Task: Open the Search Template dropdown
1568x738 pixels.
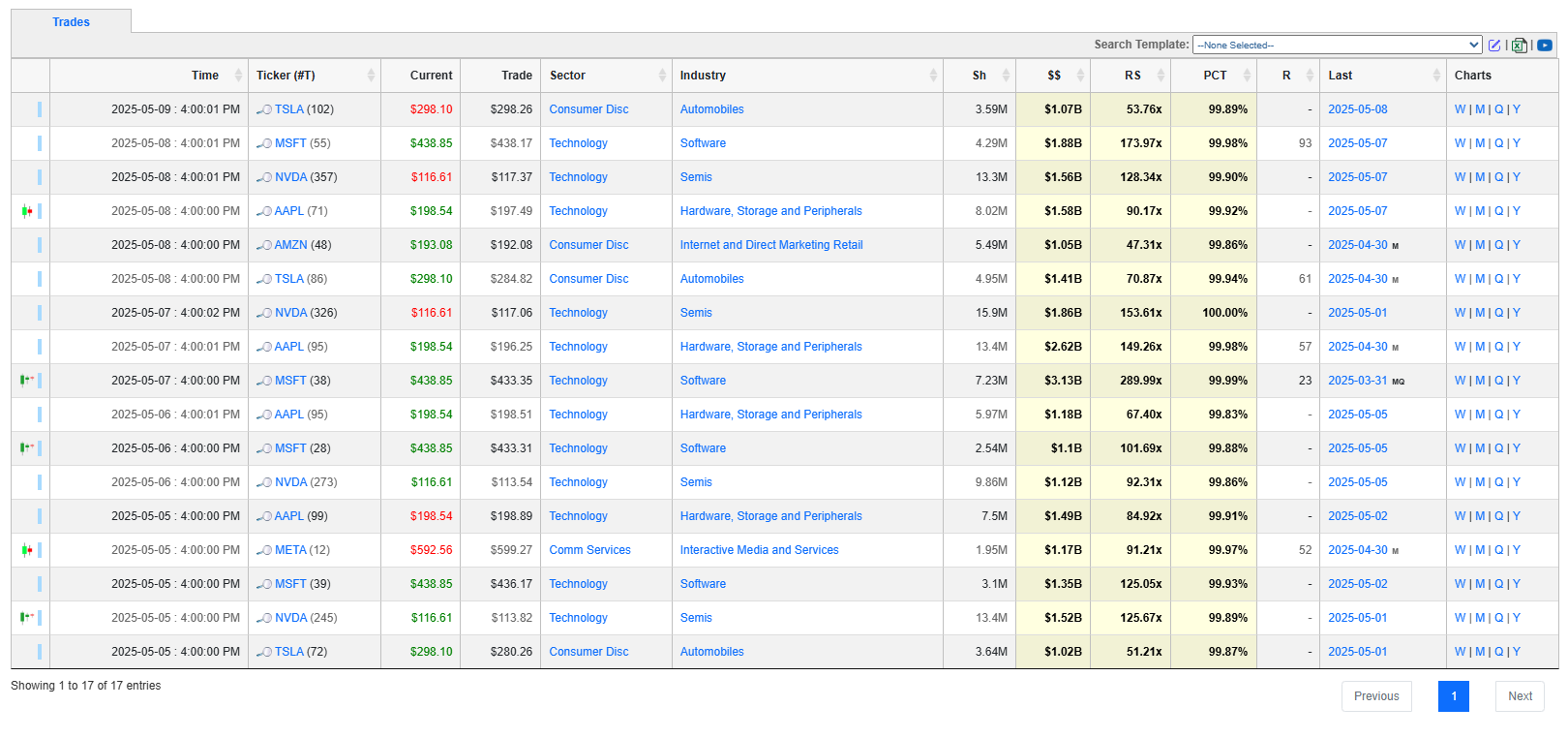Action: click(x=1337, y=45)
